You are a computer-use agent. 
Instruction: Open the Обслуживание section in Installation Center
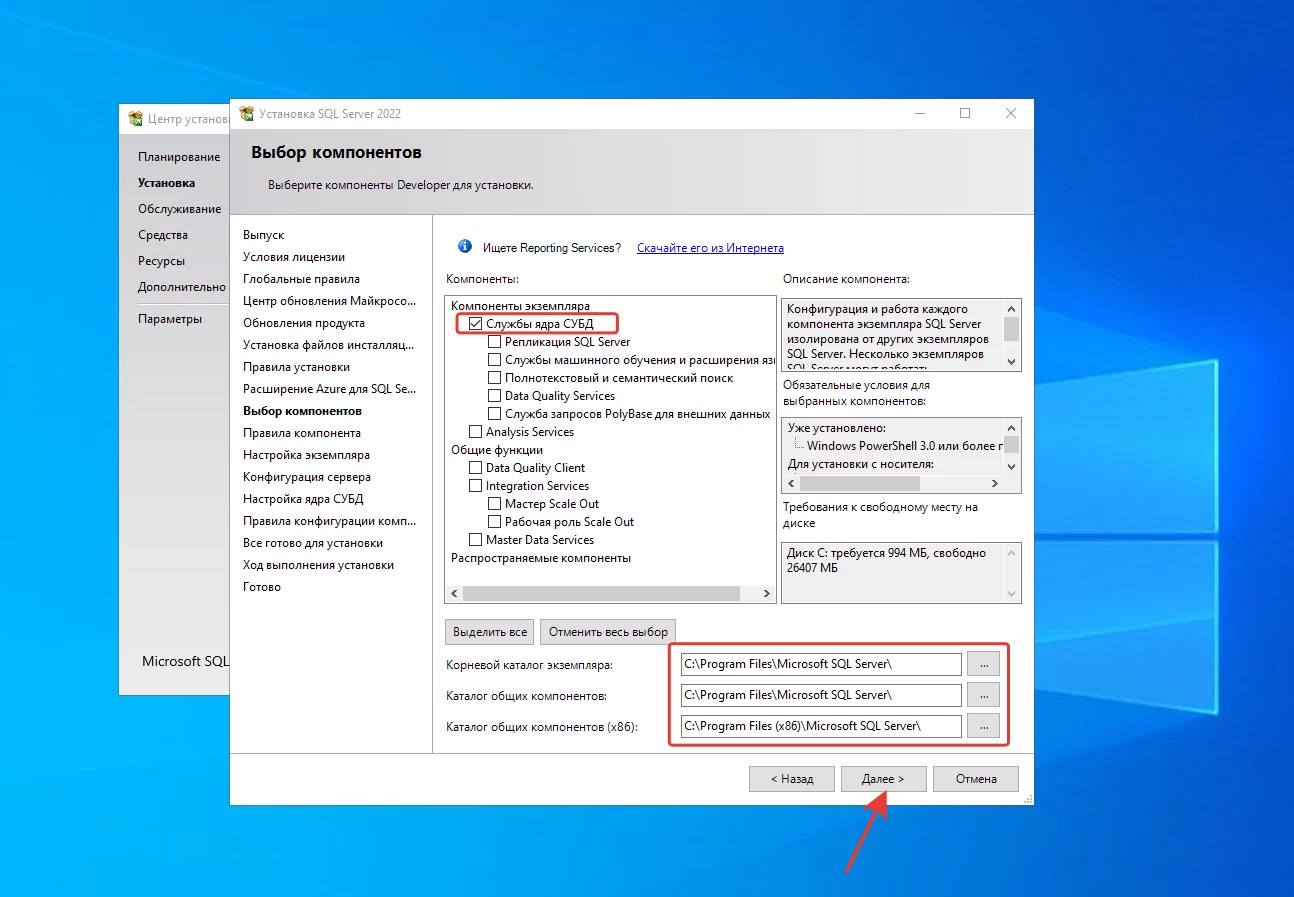[179, 209]
